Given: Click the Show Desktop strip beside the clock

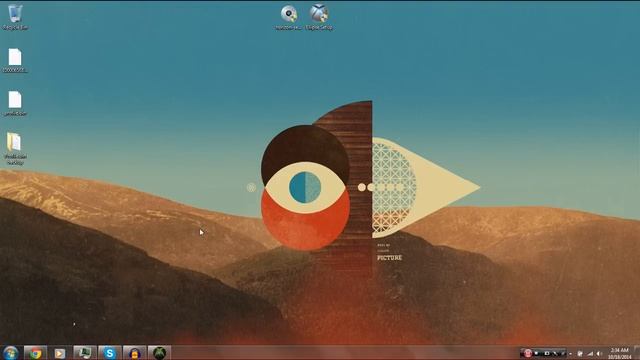Looking at the screenshot, I should (x=637, y=353).
